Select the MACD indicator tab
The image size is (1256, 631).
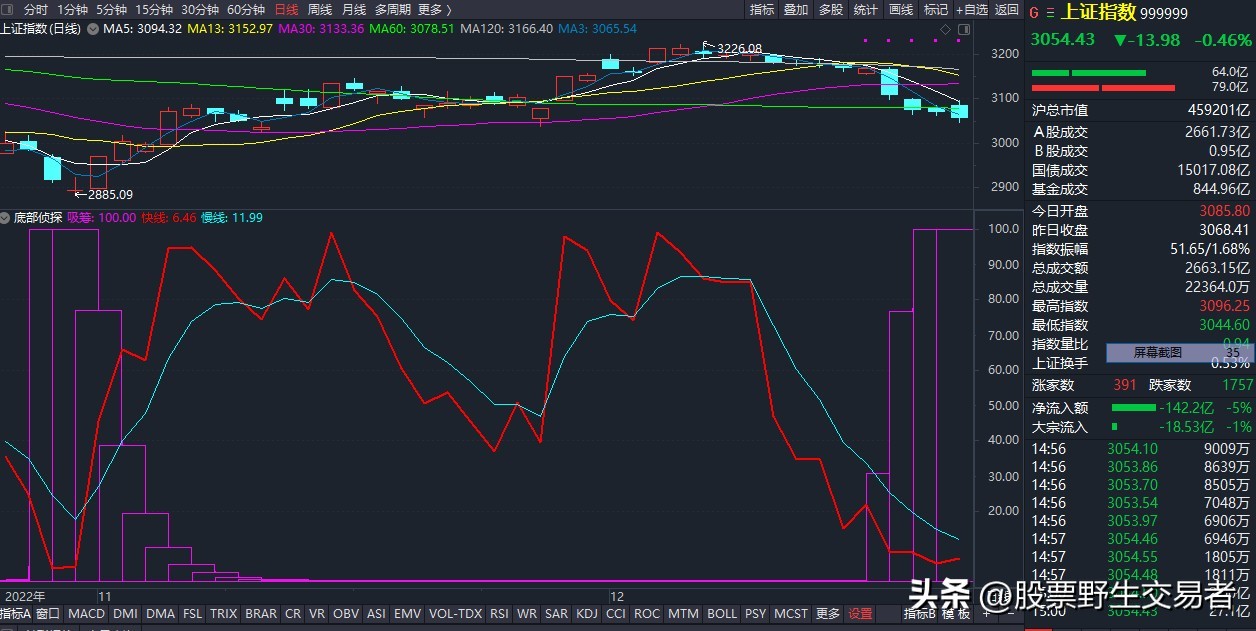coord(86,613)
